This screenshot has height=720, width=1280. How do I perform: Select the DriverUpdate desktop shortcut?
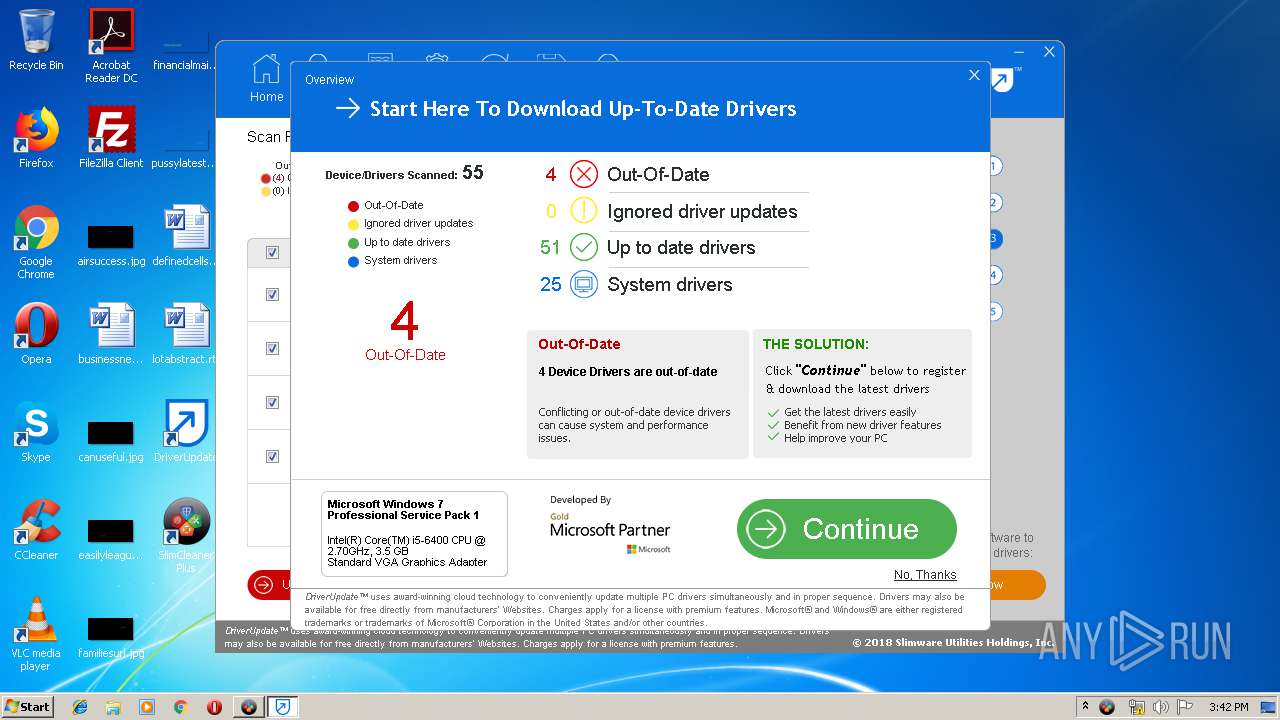tap(187, 432)
